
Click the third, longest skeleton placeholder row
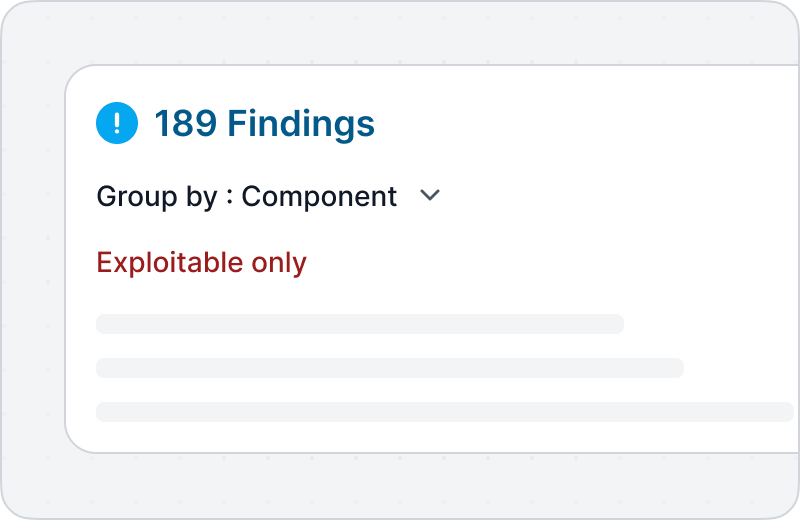(445, 412)
